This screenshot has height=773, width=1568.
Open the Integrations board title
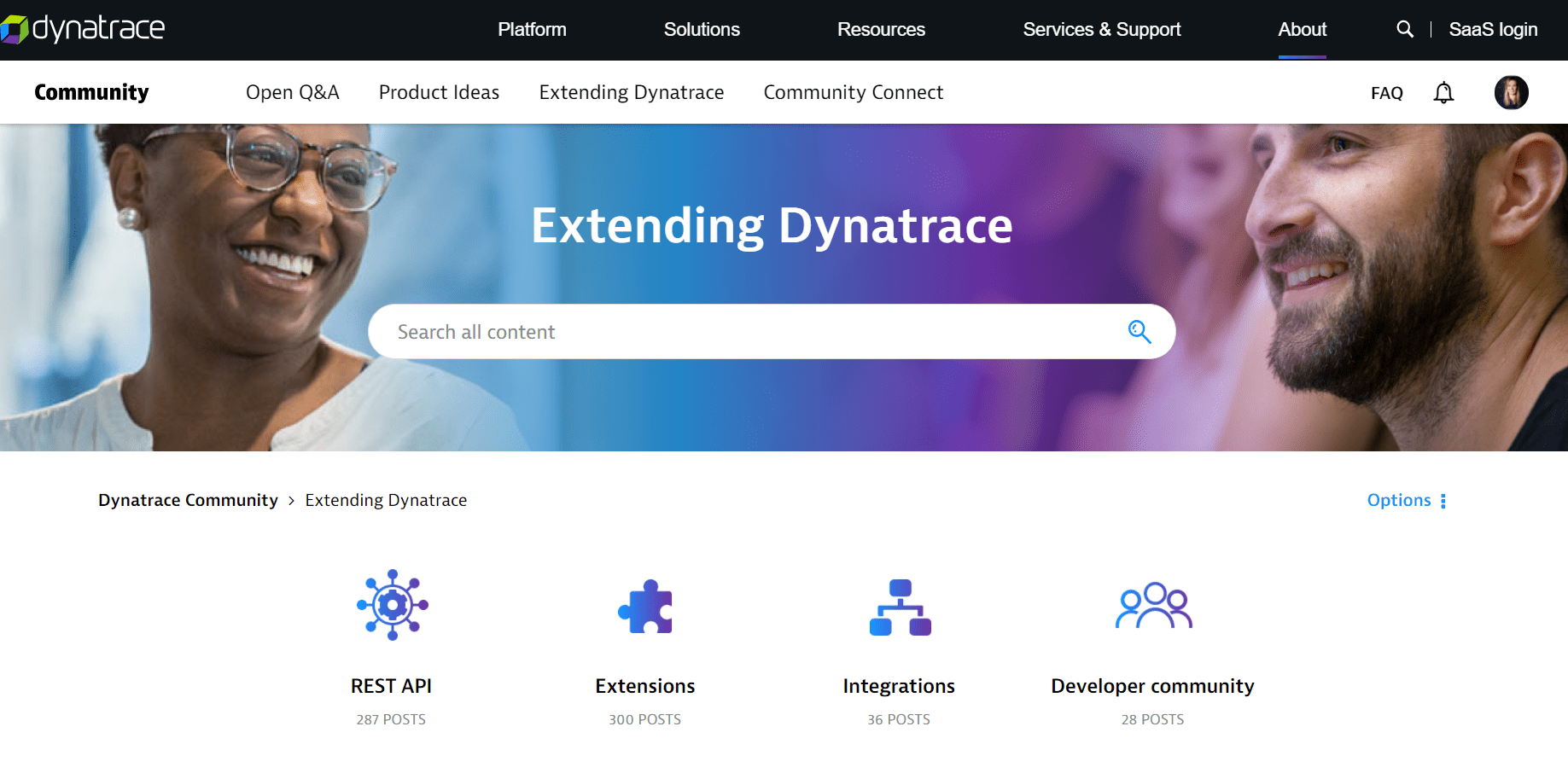pos(899,686)
